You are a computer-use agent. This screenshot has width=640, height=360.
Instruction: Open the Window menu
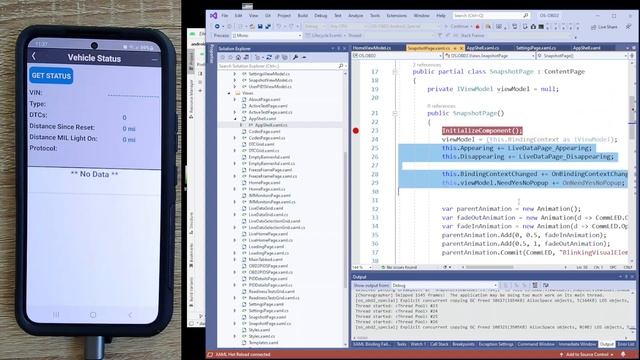(422, 16)
